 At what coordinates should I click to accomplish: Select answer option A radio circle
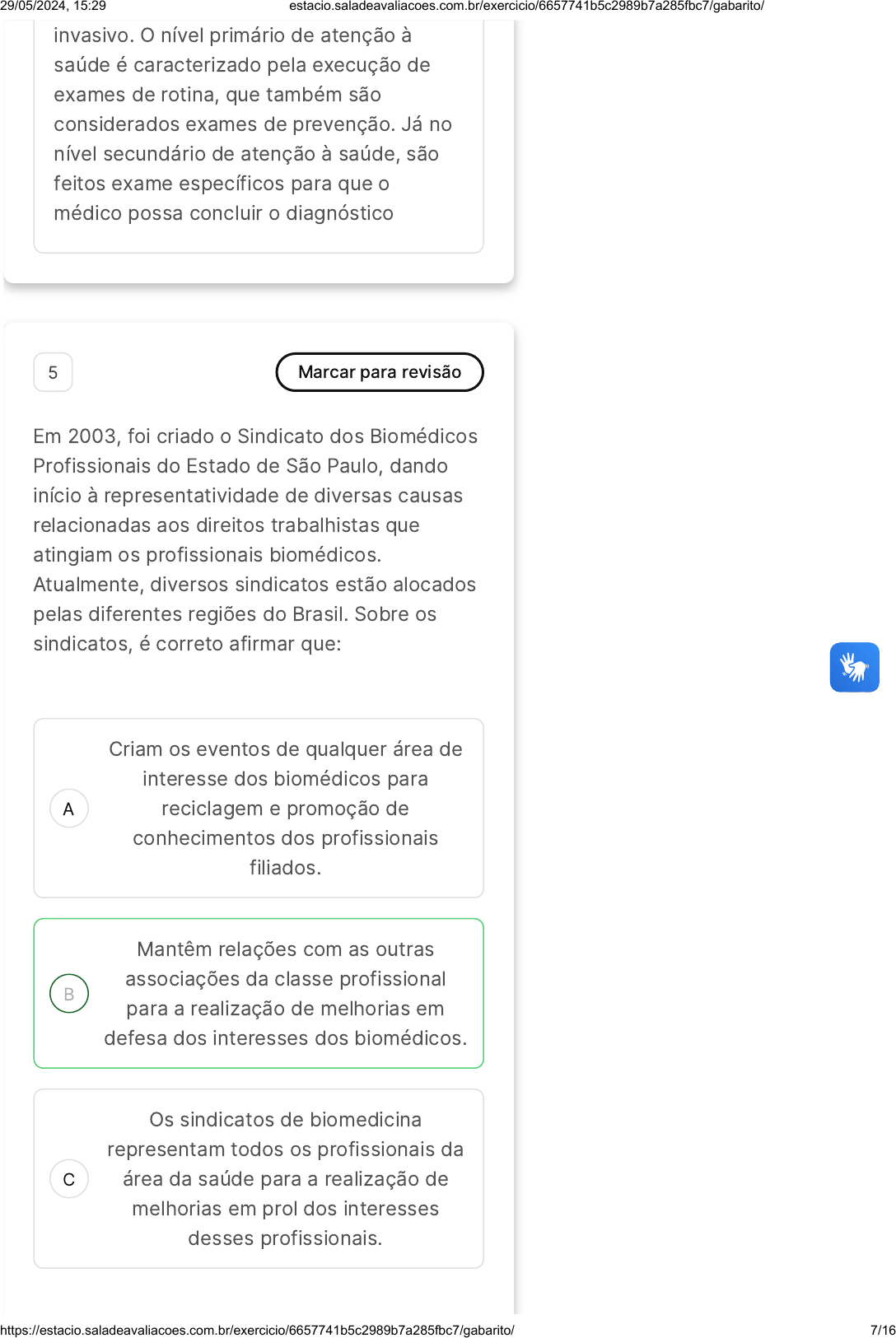69,809
